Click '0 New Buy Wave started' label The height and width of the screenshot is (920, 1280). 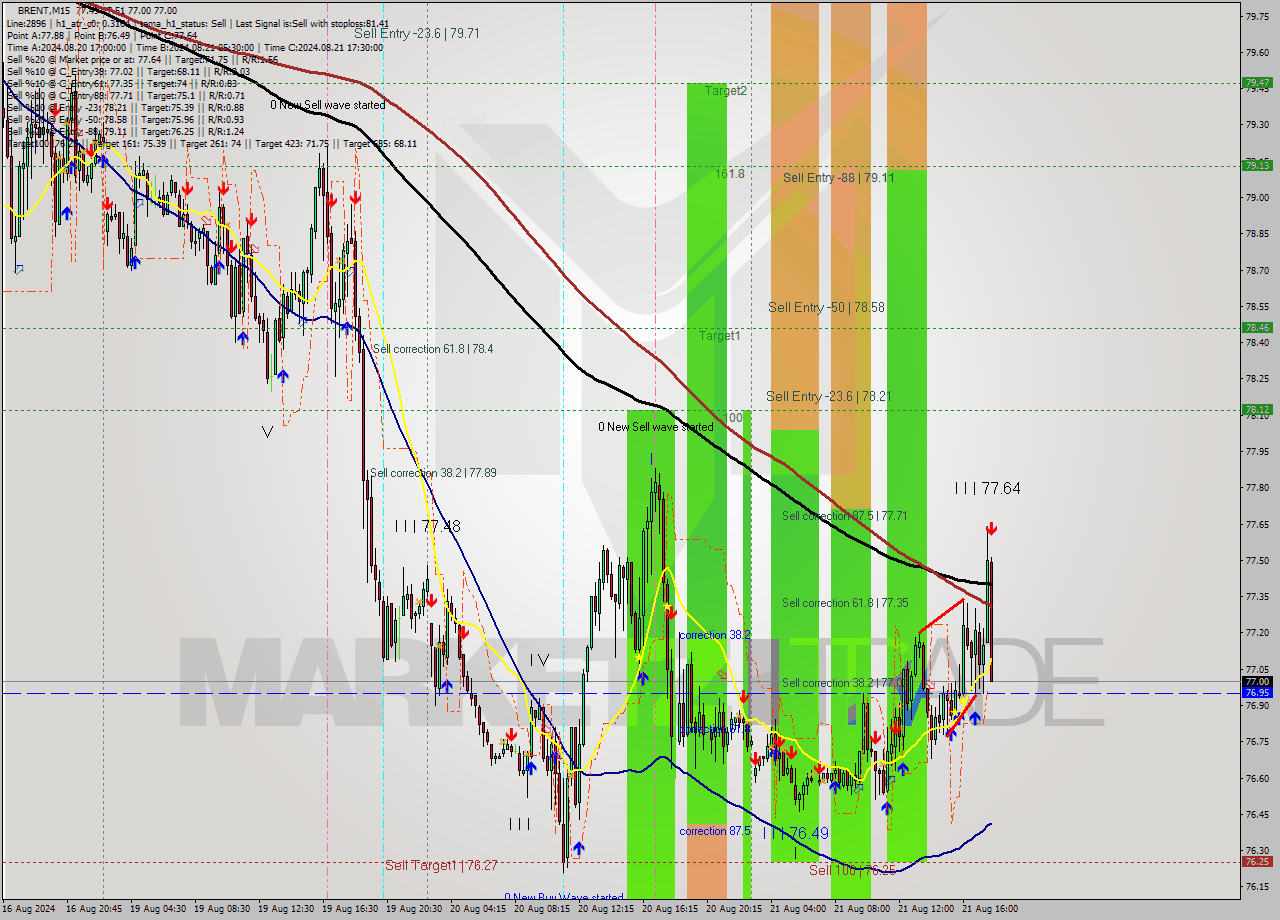click(x=564, y=898)
